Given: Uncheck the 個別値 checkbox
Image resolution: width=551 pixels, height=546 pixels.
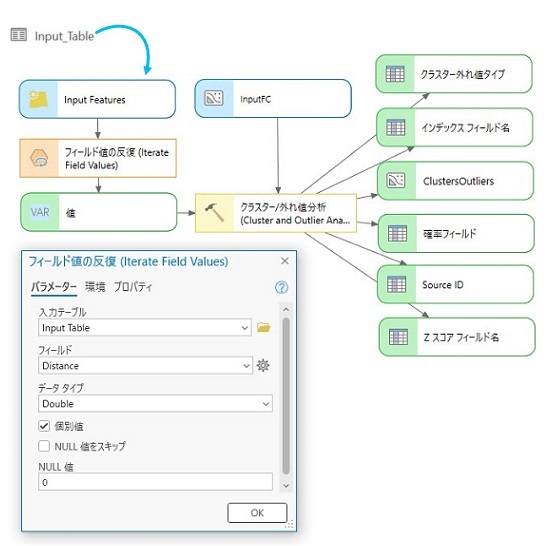Looking at the screenshot, I should pos(44,426).
